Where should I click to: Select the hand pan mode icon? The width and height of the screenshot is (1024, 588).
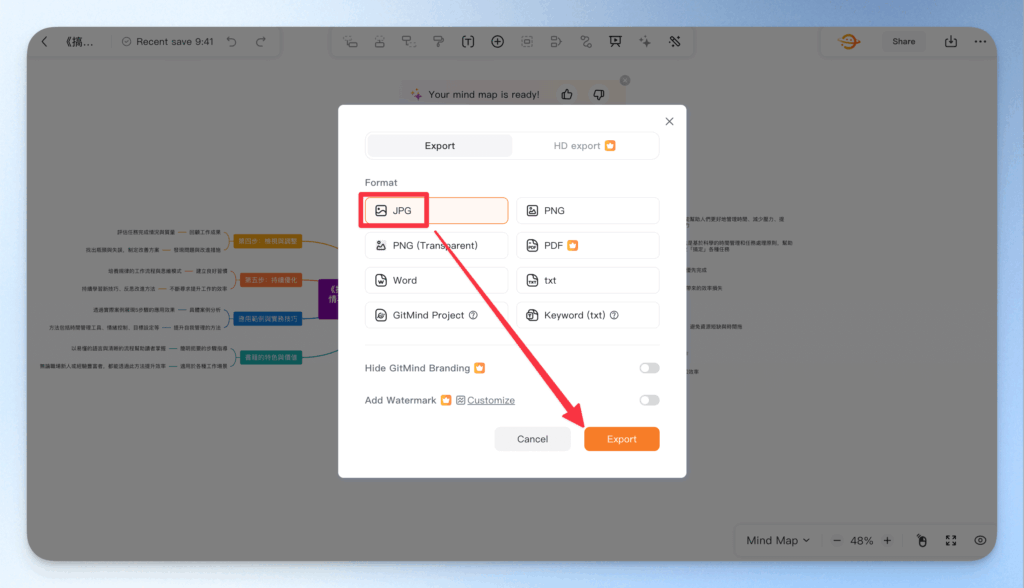[x=922, y=540]
